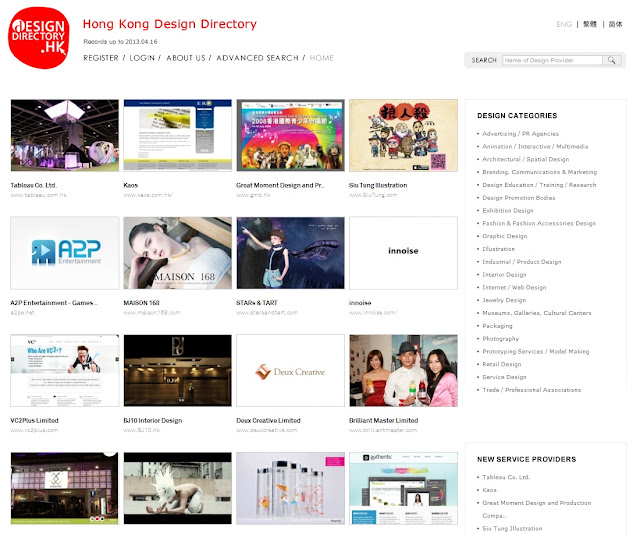Click the www.kaos.com.hk/ URL

148,195
